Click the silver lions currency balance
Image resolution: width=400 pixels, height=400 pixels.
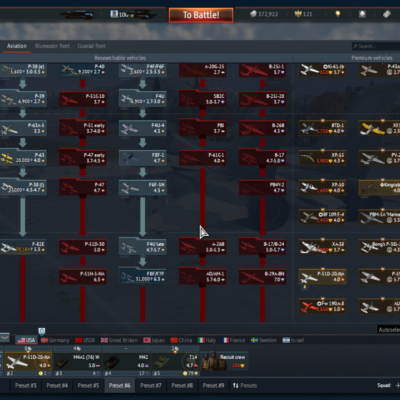pyautogui.click(x=264, y=14)
